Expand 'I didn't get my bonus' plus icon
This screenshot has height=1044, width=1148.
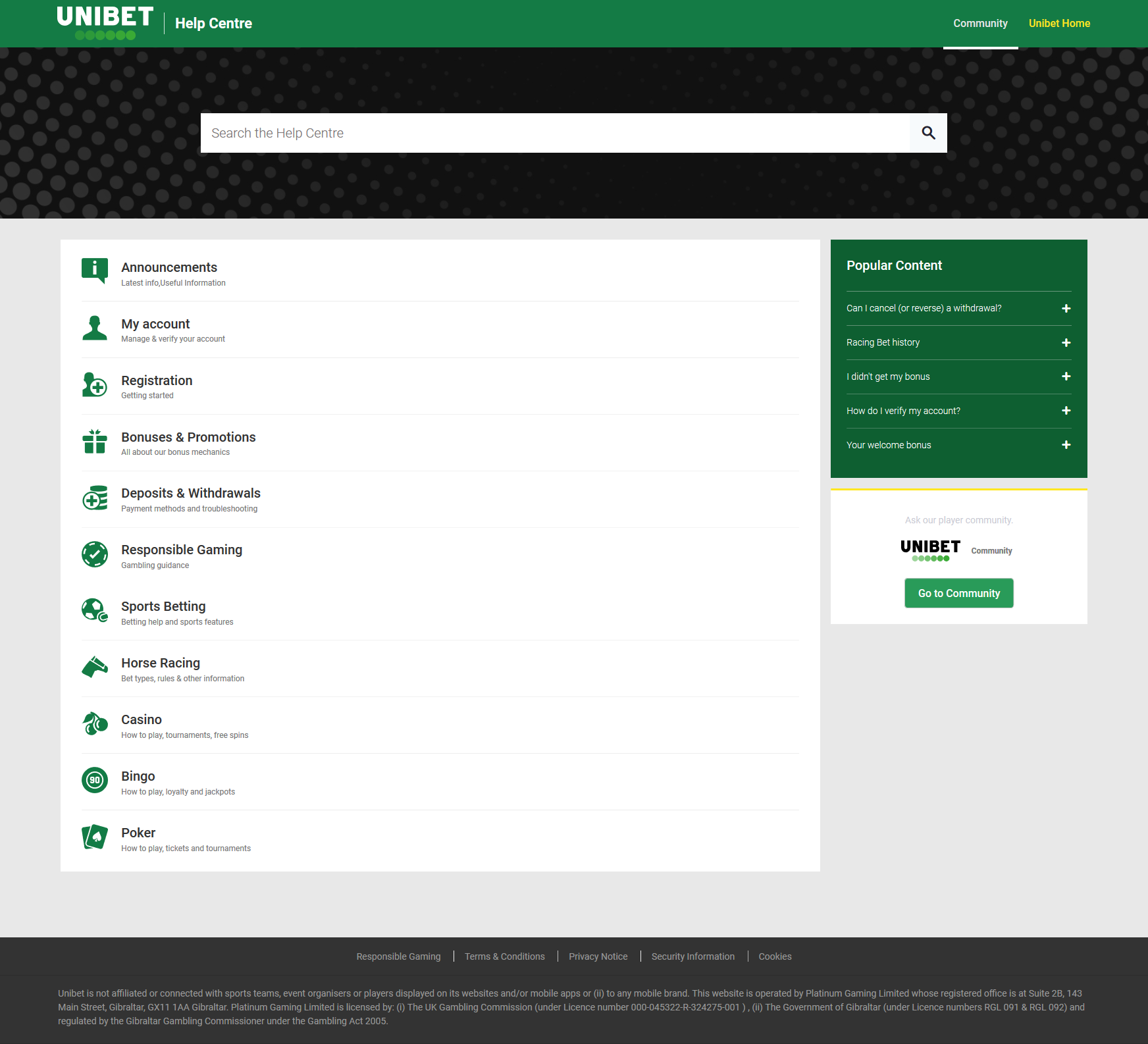[x=1066, y=377]
